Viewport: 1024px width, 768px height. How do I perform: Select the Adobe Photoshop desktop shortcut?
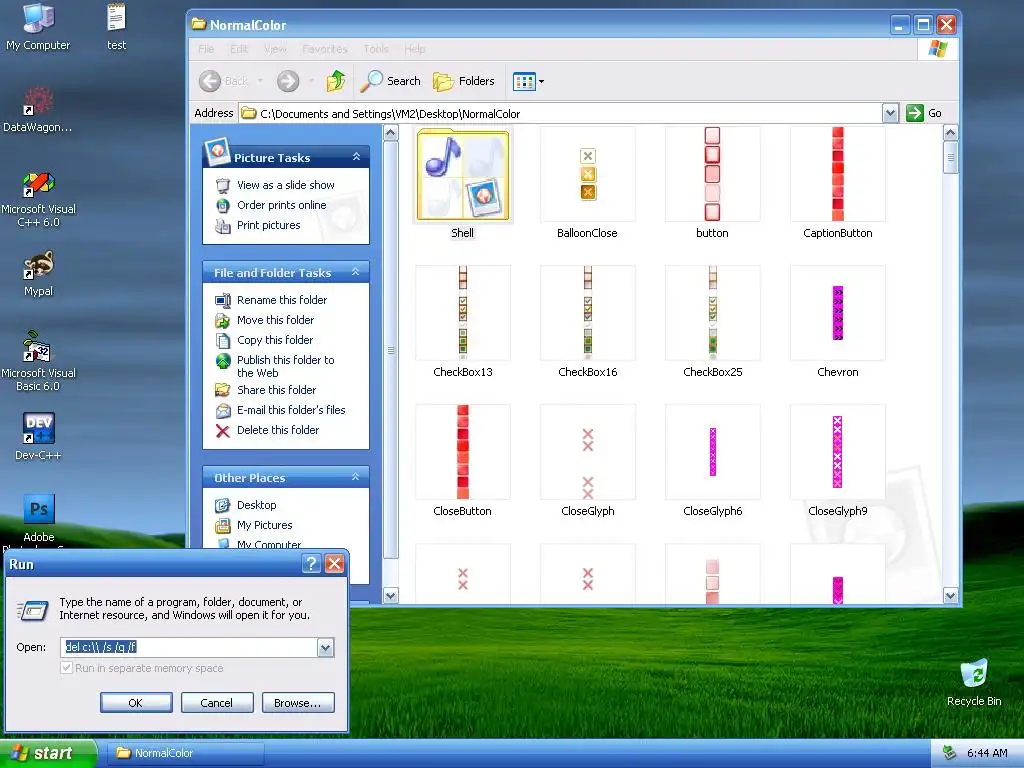coord(38,519)
